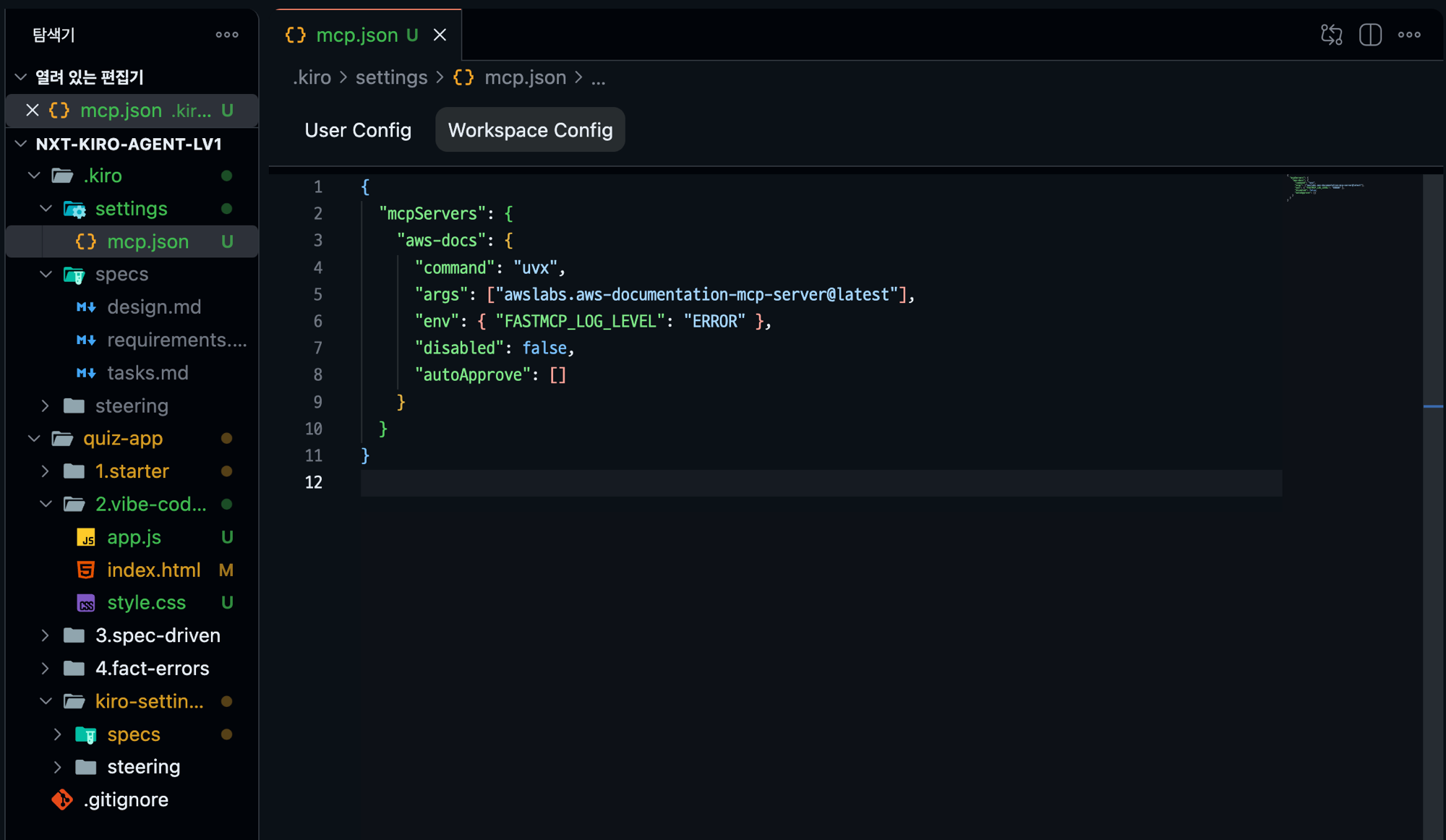The width and height of the screenshot is (1446, 840).
Task: Open the explorer panel more actions menu
Action: point(227,35)
